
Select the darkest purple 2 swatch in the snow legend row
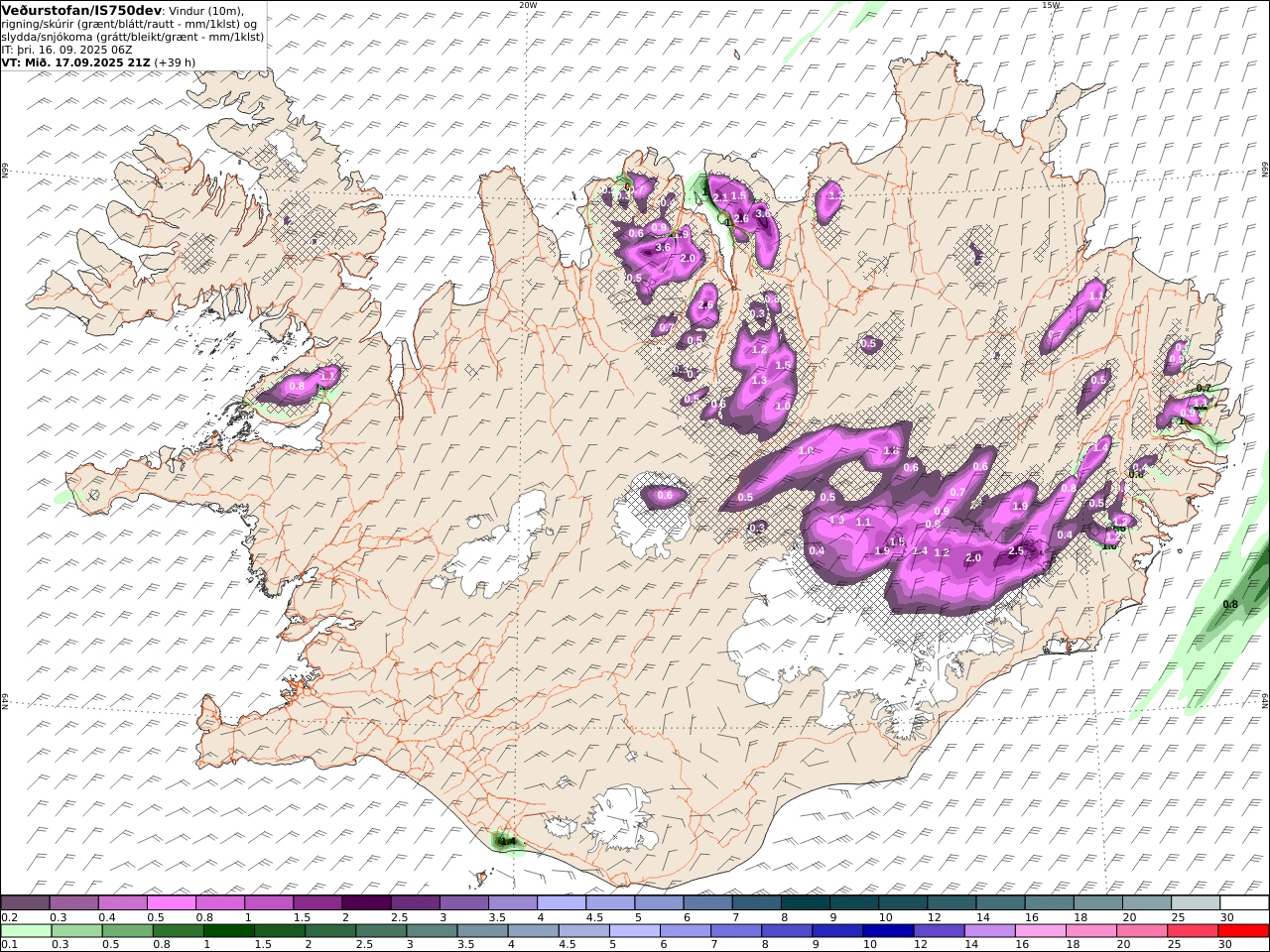pos(366,902)
